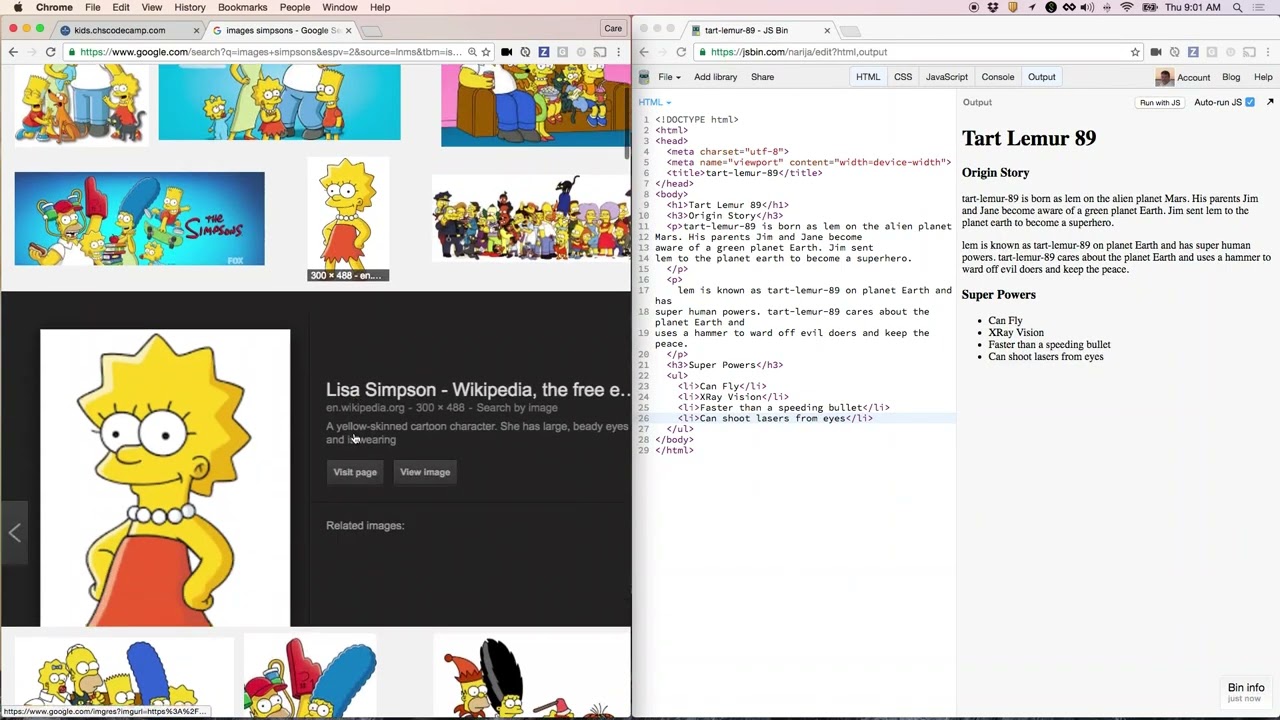The width and height of the screenshot is (1280, 720).
Task: Select the small Lisa Simpson thumbnail
Action: [347, 219]
